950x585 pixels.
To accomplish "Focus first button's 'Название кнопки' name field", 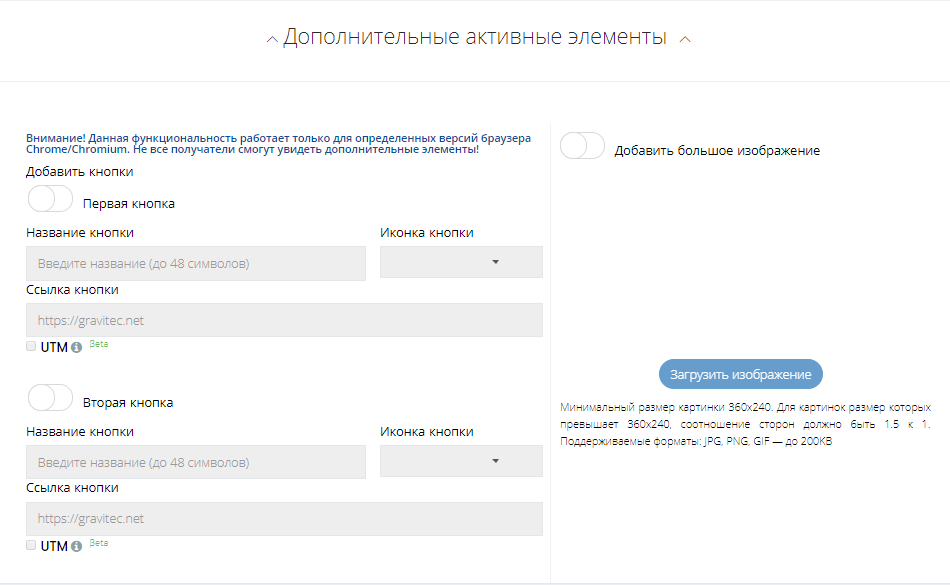I will click(196, 263).
